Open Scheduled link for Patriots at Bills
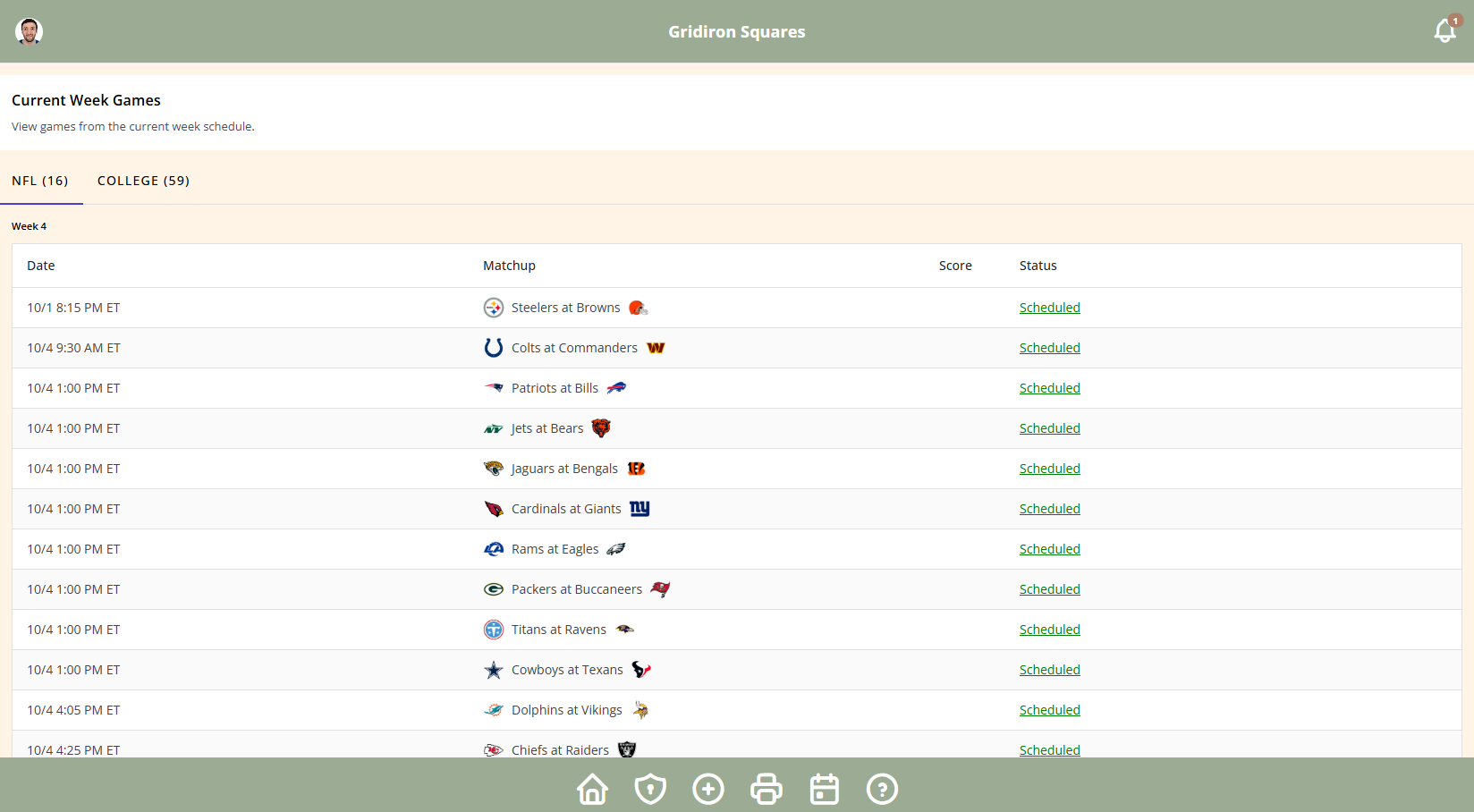The width and height of the screenshot is (1474, 812). (1050, 388)
